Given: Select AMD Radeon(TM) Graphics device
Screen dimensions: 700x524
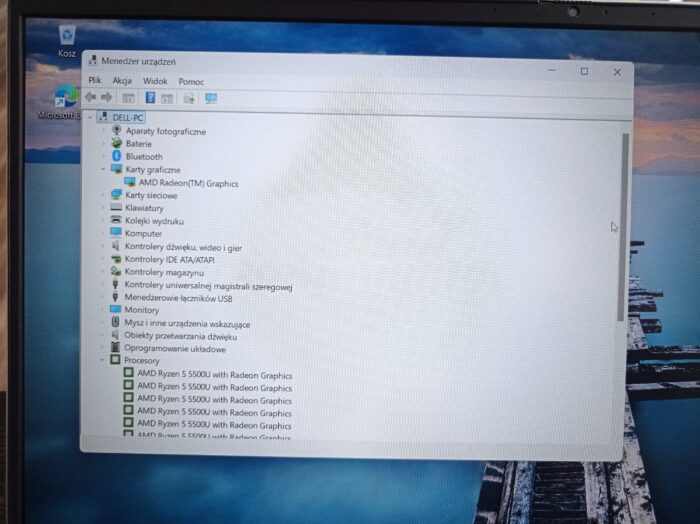Looking at the screenshot, I should click(188, 183).
